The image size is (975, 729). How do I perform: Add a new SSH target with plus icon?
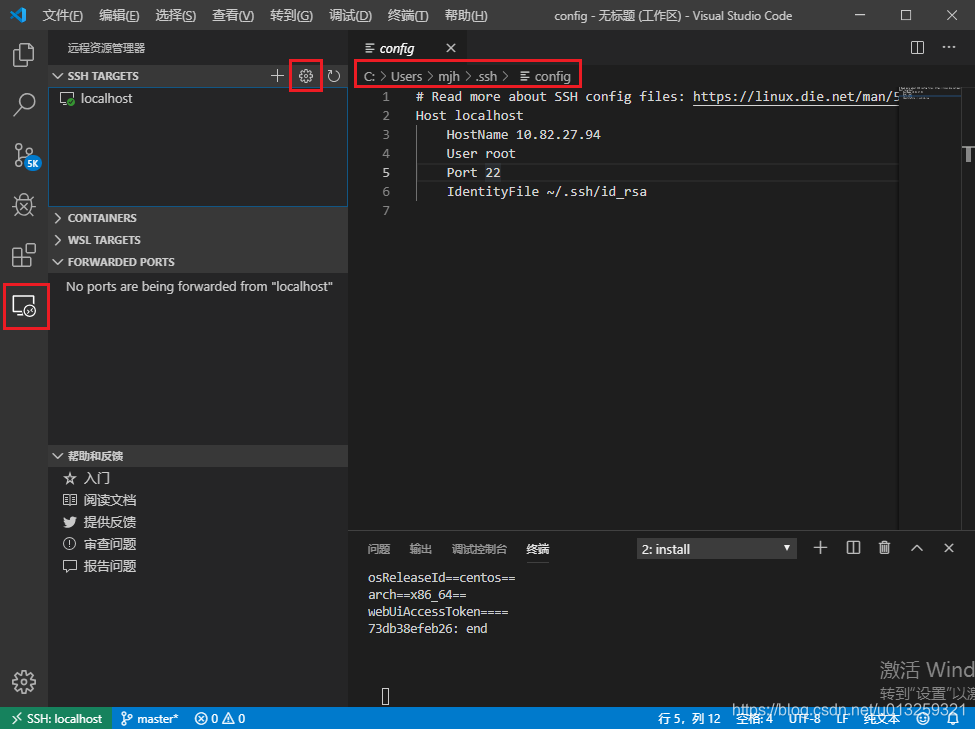[277, 76]
